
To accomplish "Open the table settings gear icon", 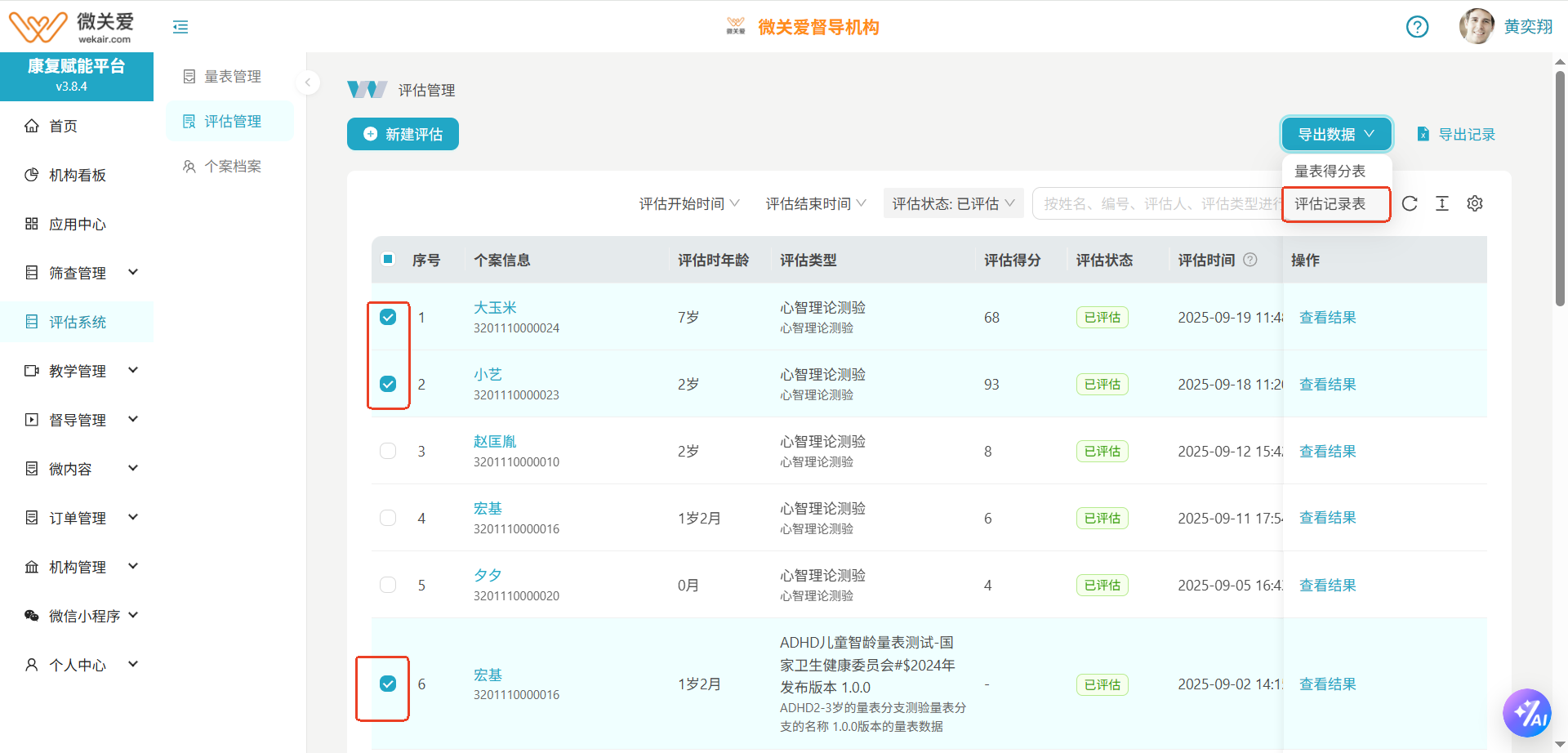I will (x=1474, y=203).
